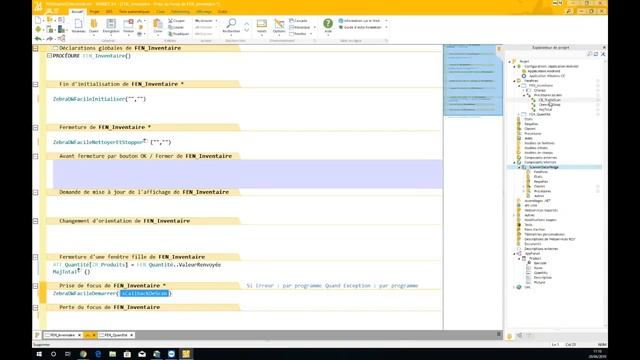Click the search icon in project explorer
Screen dimensions: 640x360
(x=589, y=54)
